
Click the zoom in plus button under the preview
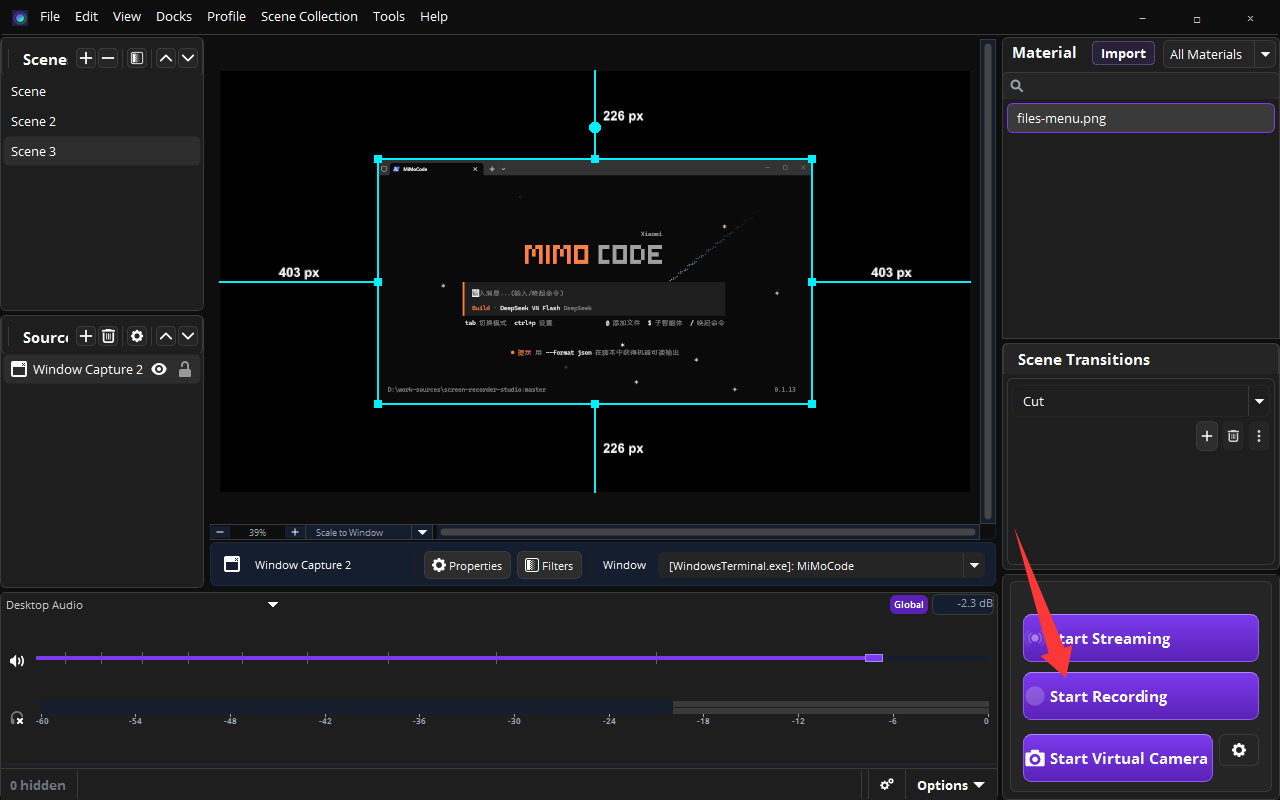pos(294,532)
